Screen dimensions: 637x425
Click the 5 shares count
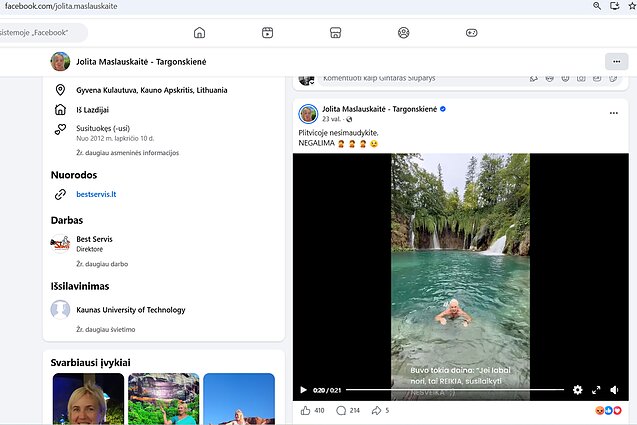click(387, 410)
